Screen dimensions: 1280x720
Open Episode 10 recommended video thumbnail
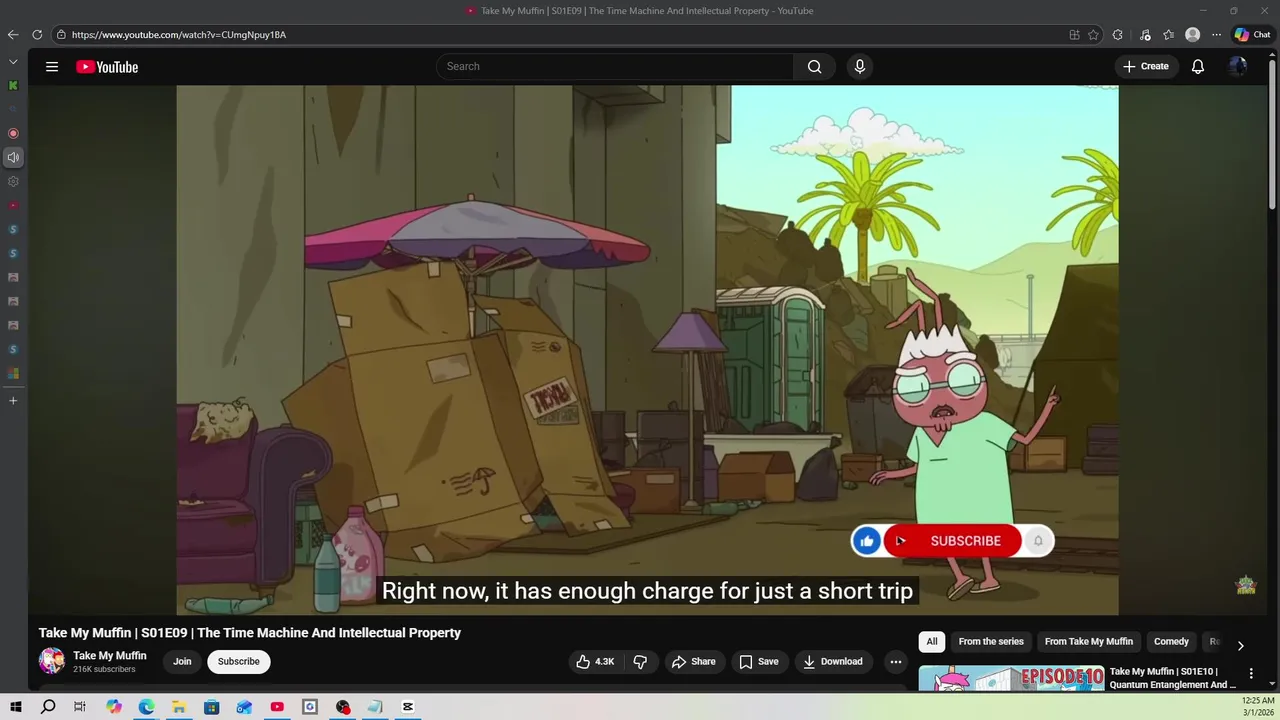coord(1011,679)
